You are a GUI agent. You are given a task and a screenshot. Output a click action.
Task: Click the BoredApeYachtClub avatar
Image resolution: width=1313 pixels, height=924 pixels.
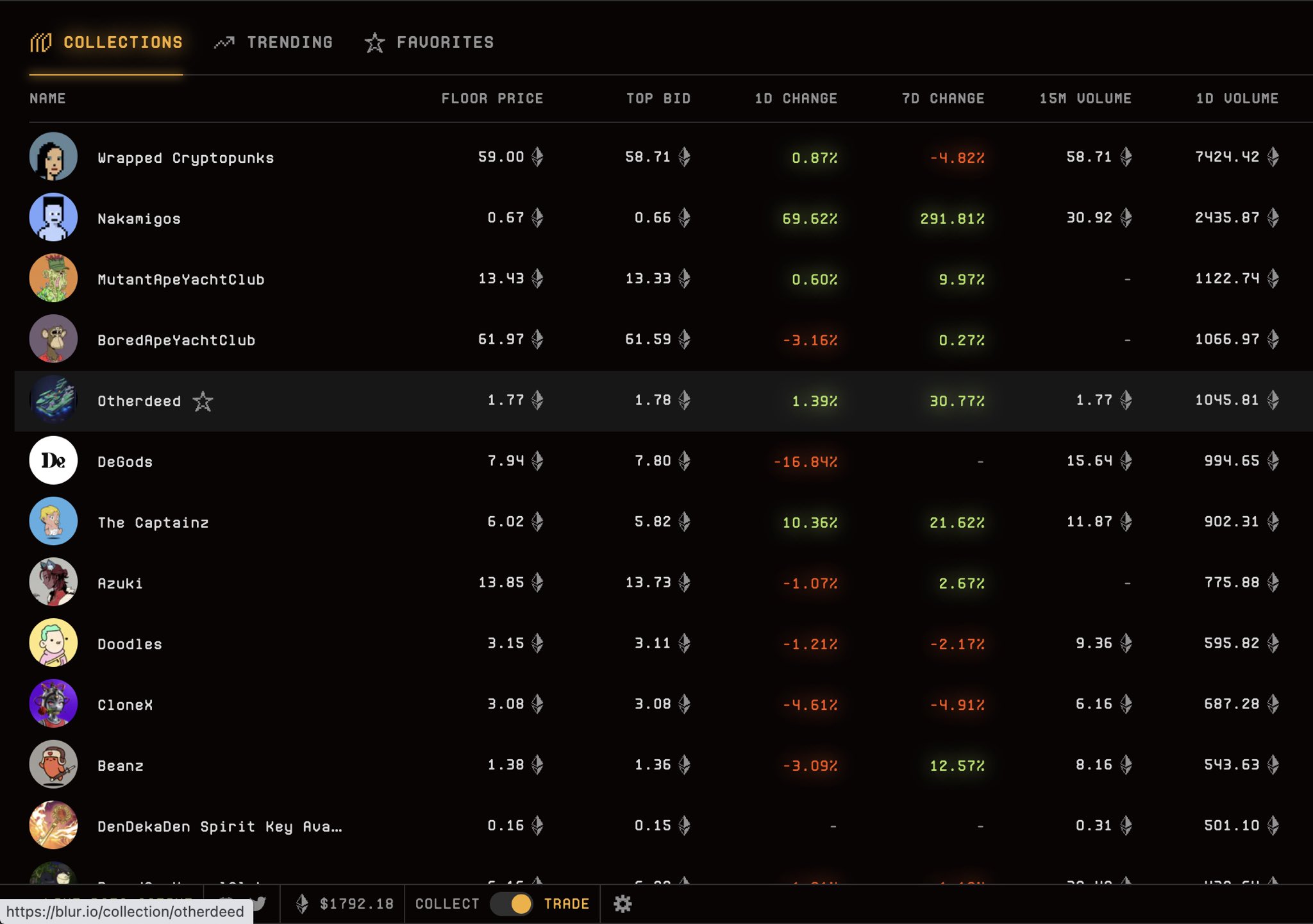pos(53,339)
